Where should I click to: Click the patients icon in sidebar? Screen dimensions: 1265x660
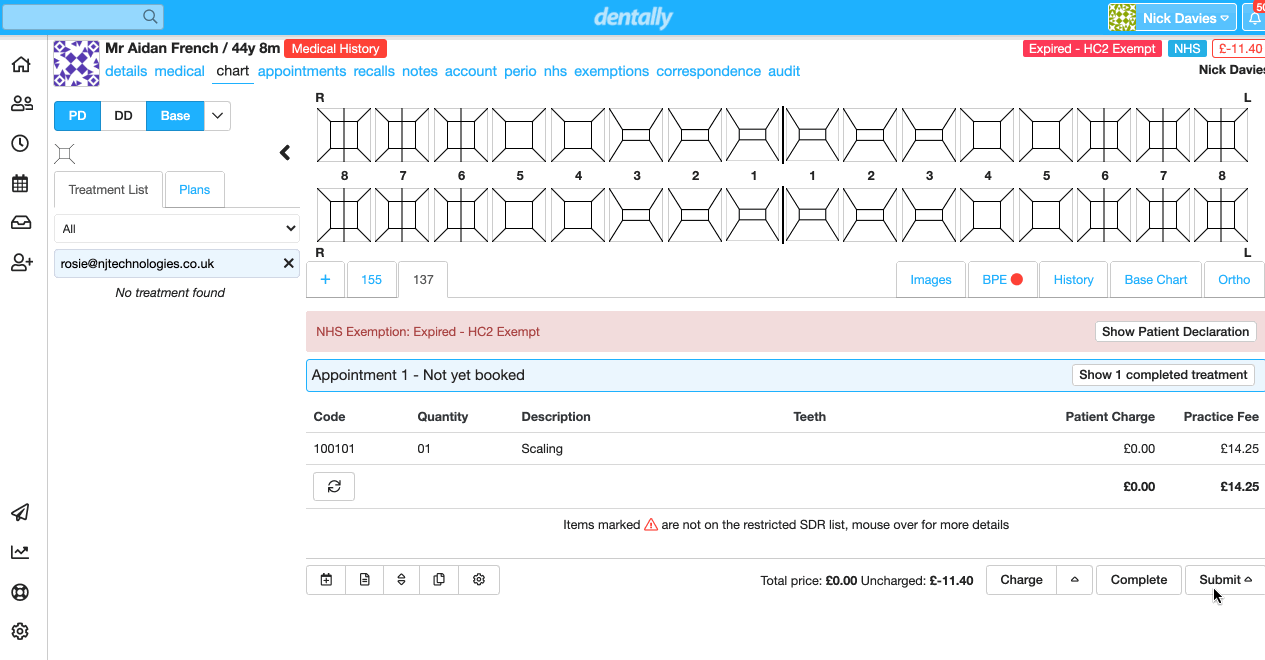pos(20,103)
